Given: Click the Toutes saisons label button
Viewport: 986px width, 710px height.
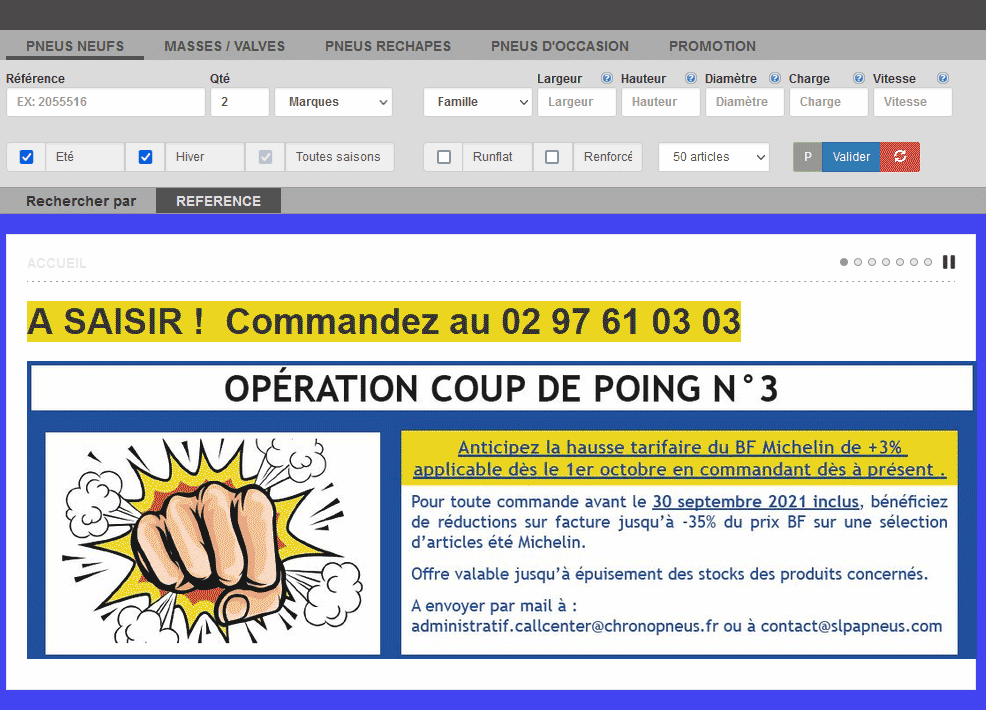Looking at the screenshot, I should [340, 157].
